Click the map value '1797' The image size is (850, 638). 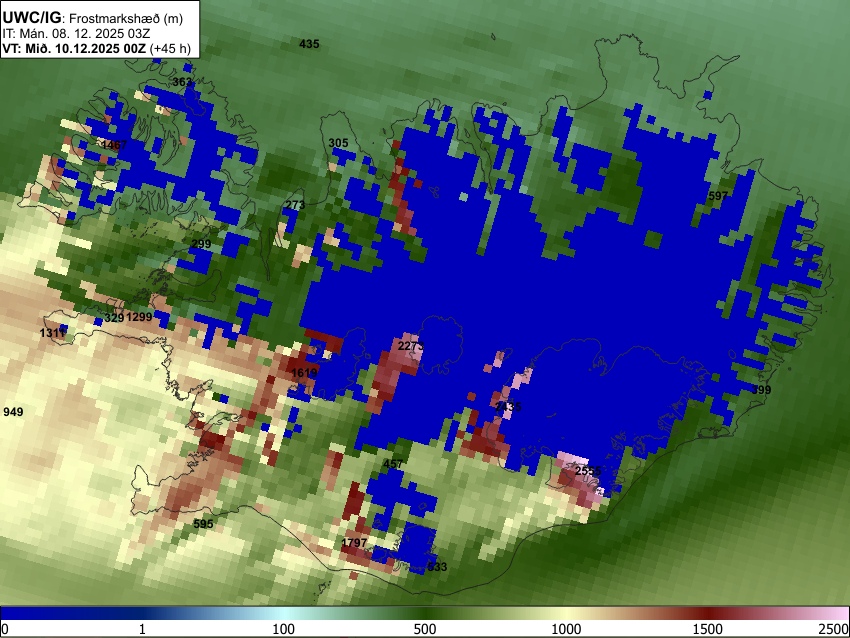coord(355,543)
